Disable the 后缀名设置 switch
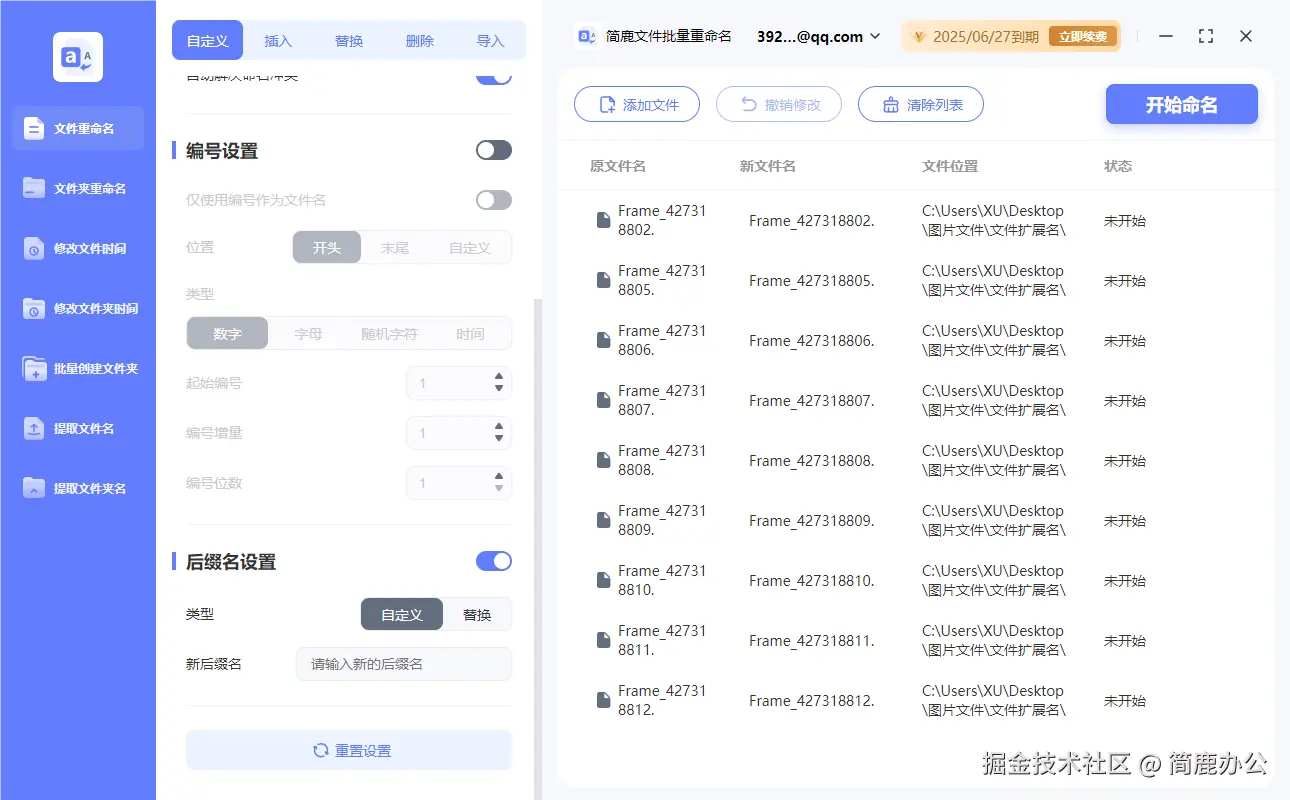 coord(494,561)
